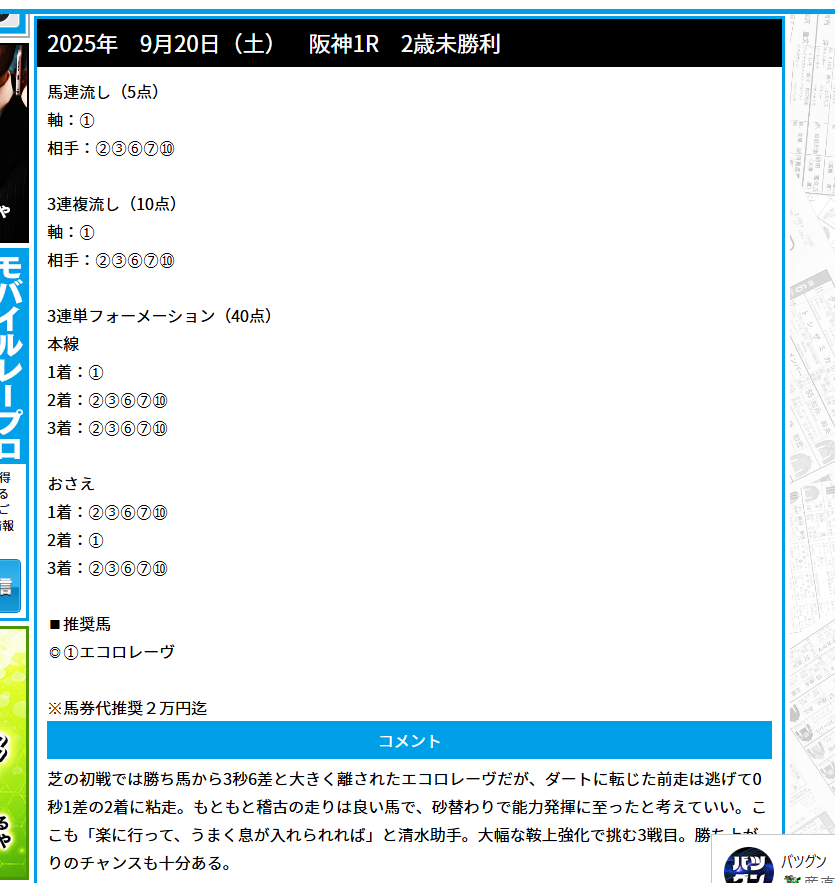
Task: Click the blue button under the モバイルレープロ banner
Action: [x=10, y=586]
